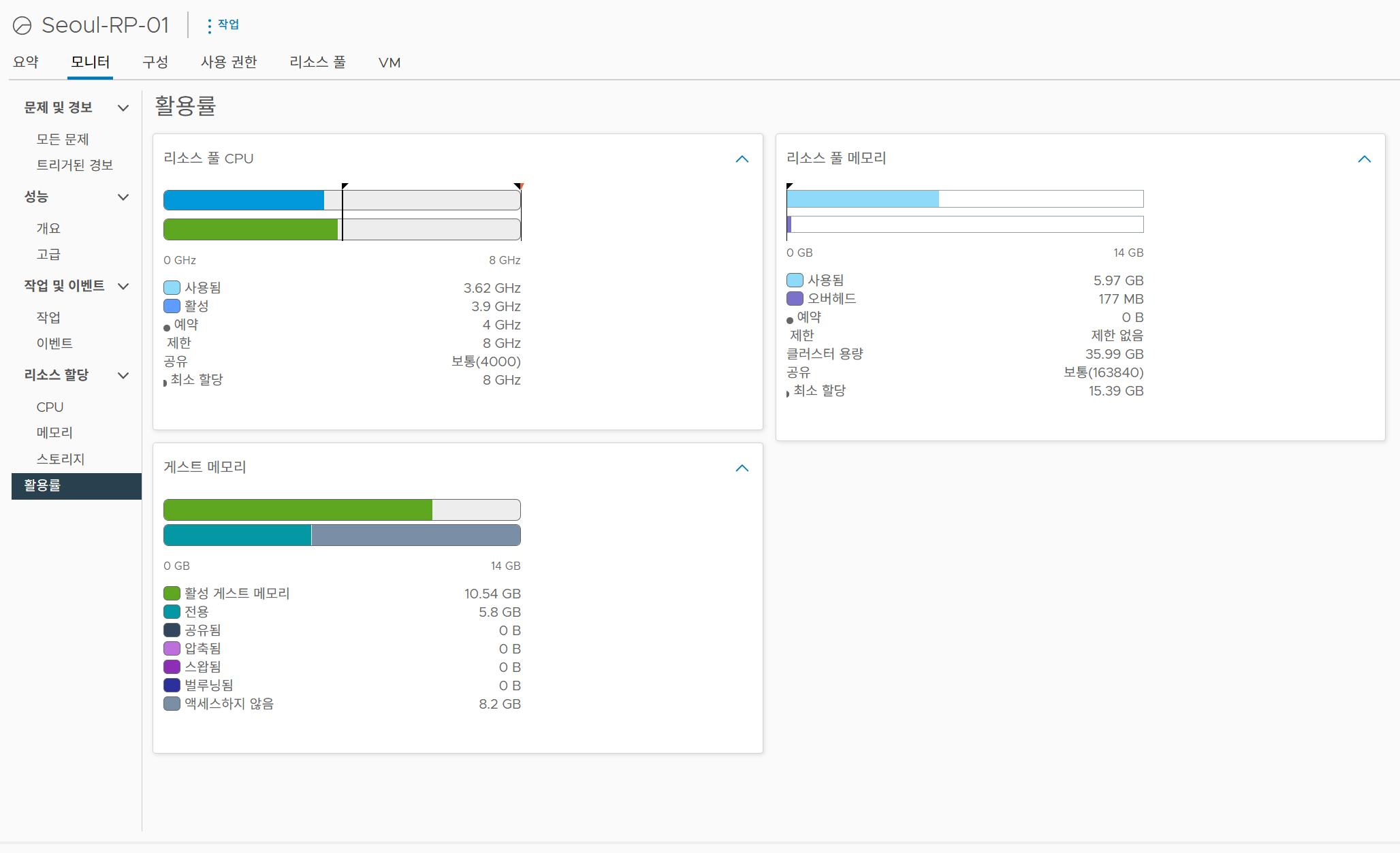Collapse the 리소스 할당 sidebar section
The image size is (1400, 853).
pos(123,375)
